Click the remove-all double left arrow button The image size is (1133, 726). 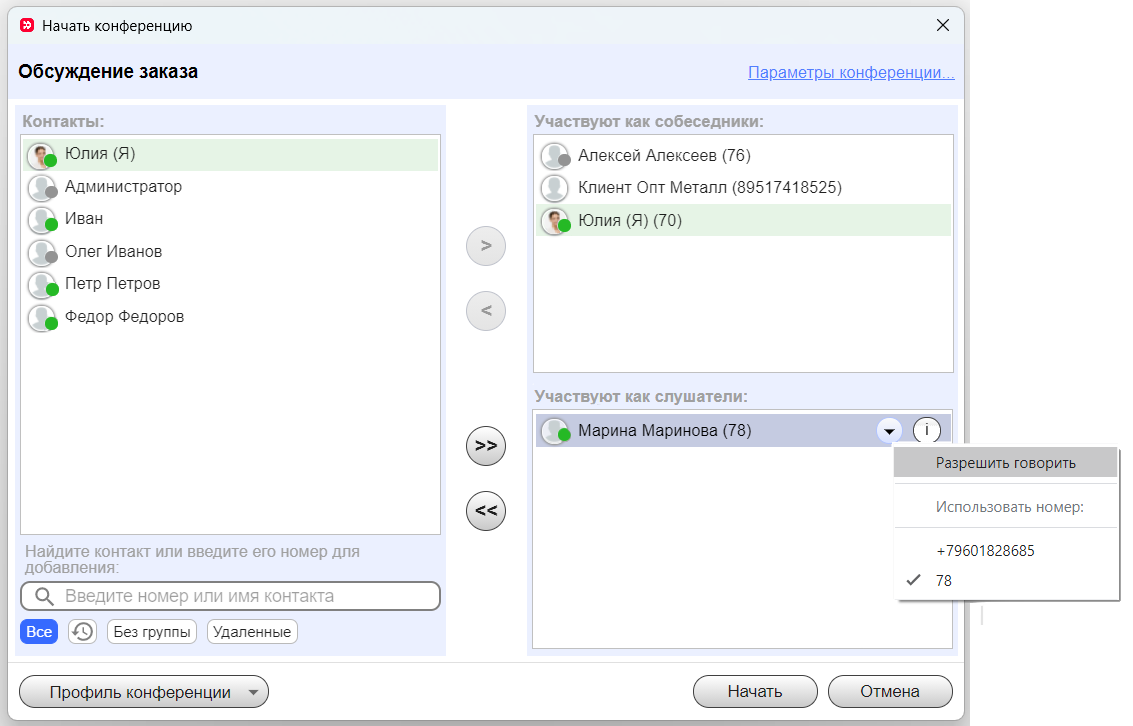[486, 511]
